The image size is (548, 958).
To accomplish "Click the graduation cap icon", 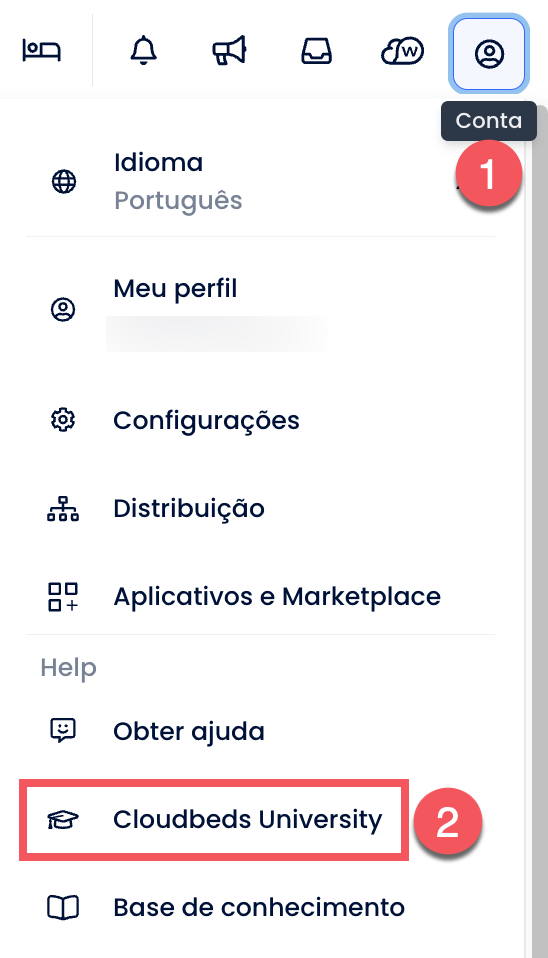I will pyautogui.click(x=63, y=819).
